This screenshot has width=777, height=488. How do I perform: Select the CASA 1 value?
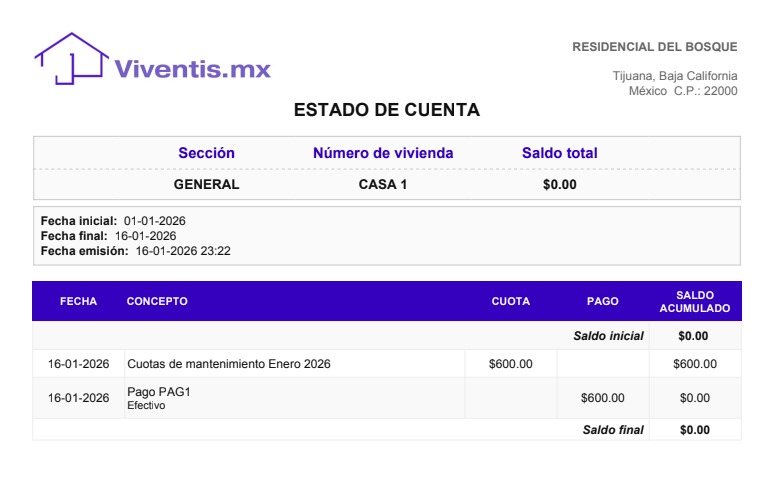click(x=383, y=184)
